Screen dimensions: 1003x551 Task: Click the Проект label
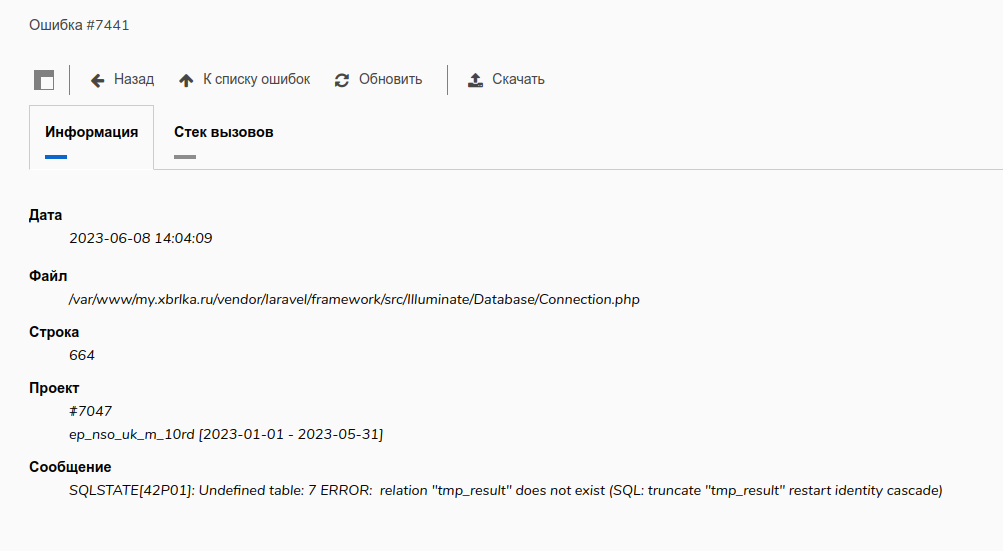pyautogui.click(x=54, y=388)
